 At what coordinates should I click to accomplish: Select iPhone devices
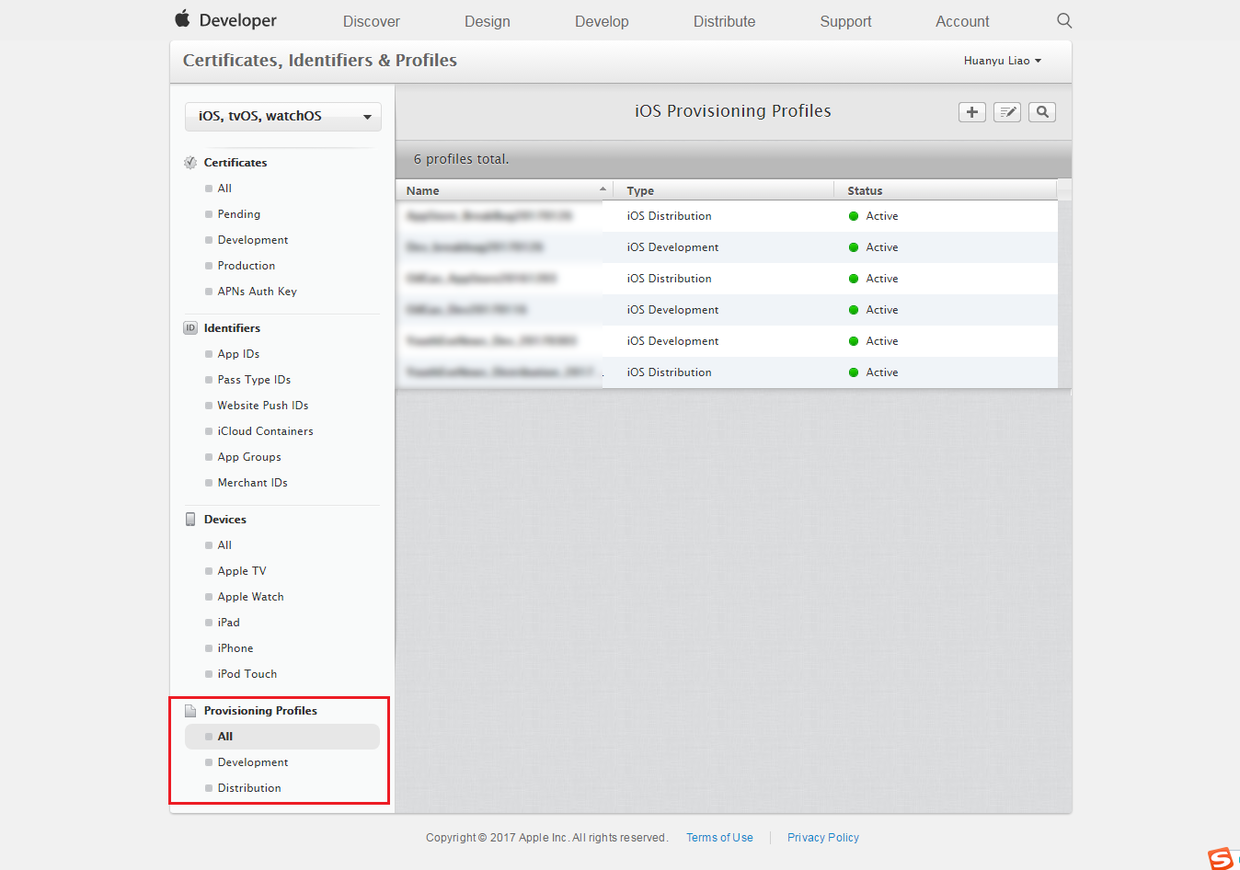[x=235, y=649]
